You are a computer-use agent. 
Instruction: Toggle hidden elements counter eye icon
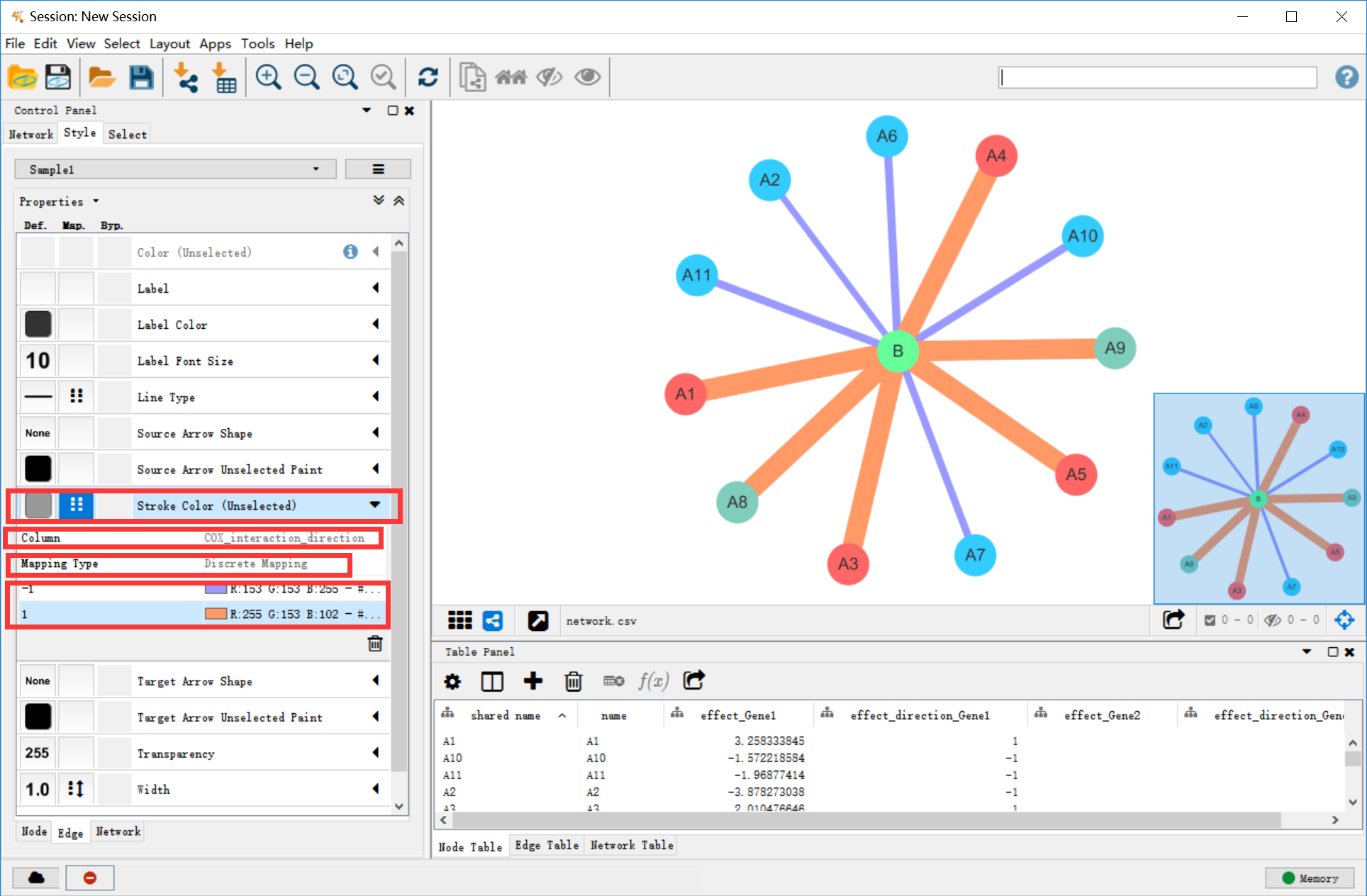point(1273,620)
